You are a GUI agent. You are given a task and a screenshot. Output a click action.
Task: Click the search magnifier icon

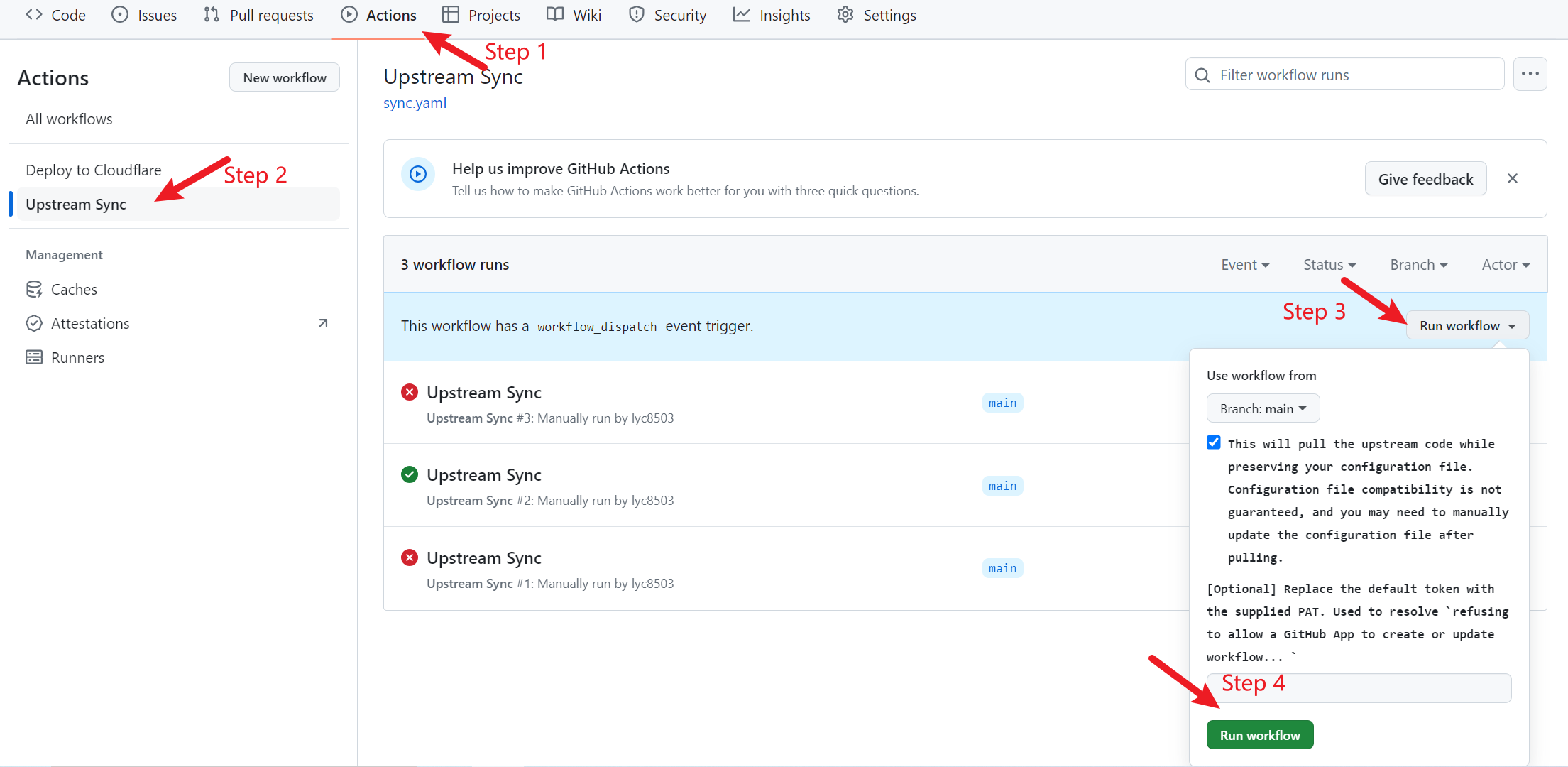[1202, 75]
